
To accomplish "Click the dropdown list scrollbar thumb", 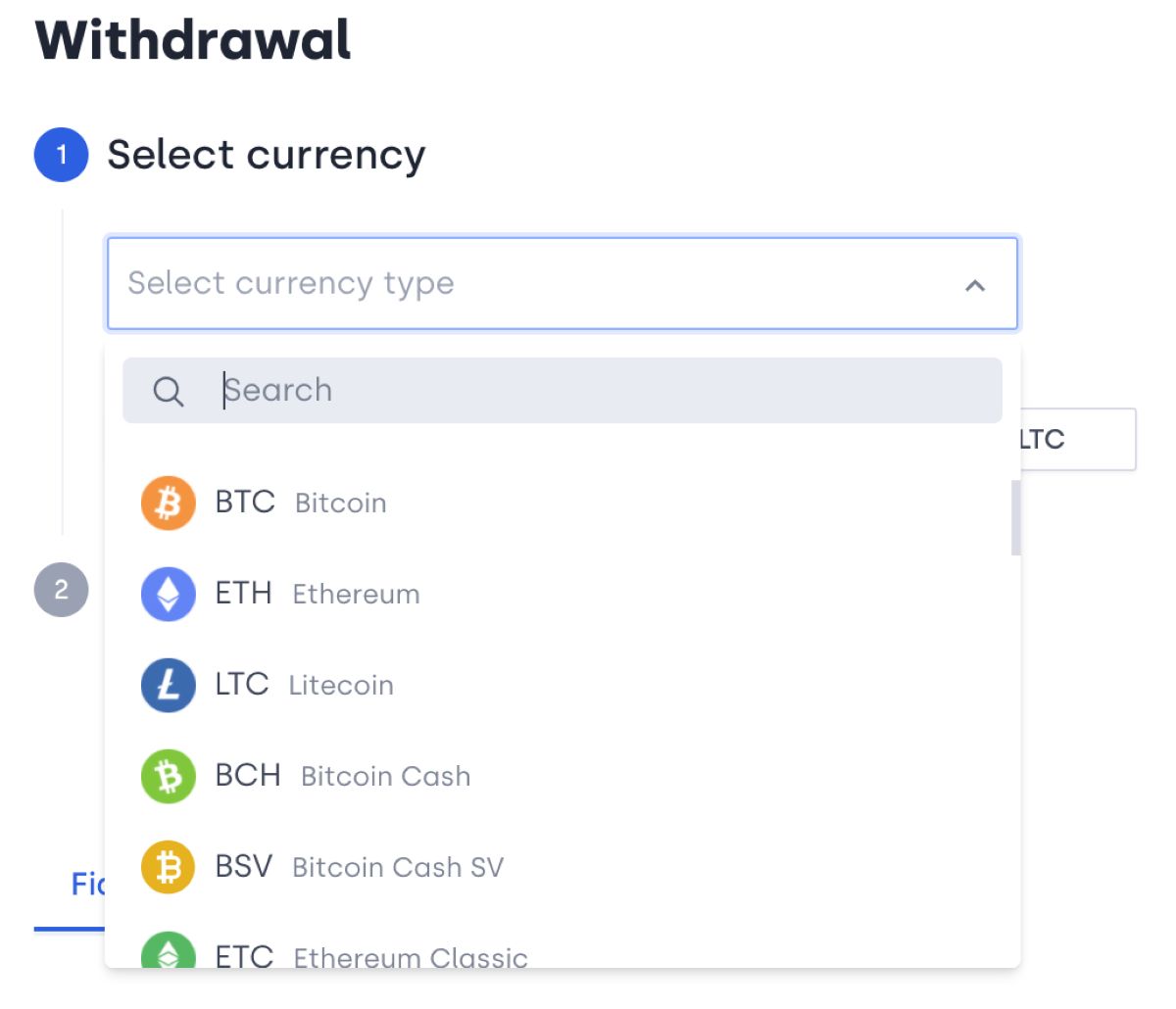I will (x=1015, y=517).
